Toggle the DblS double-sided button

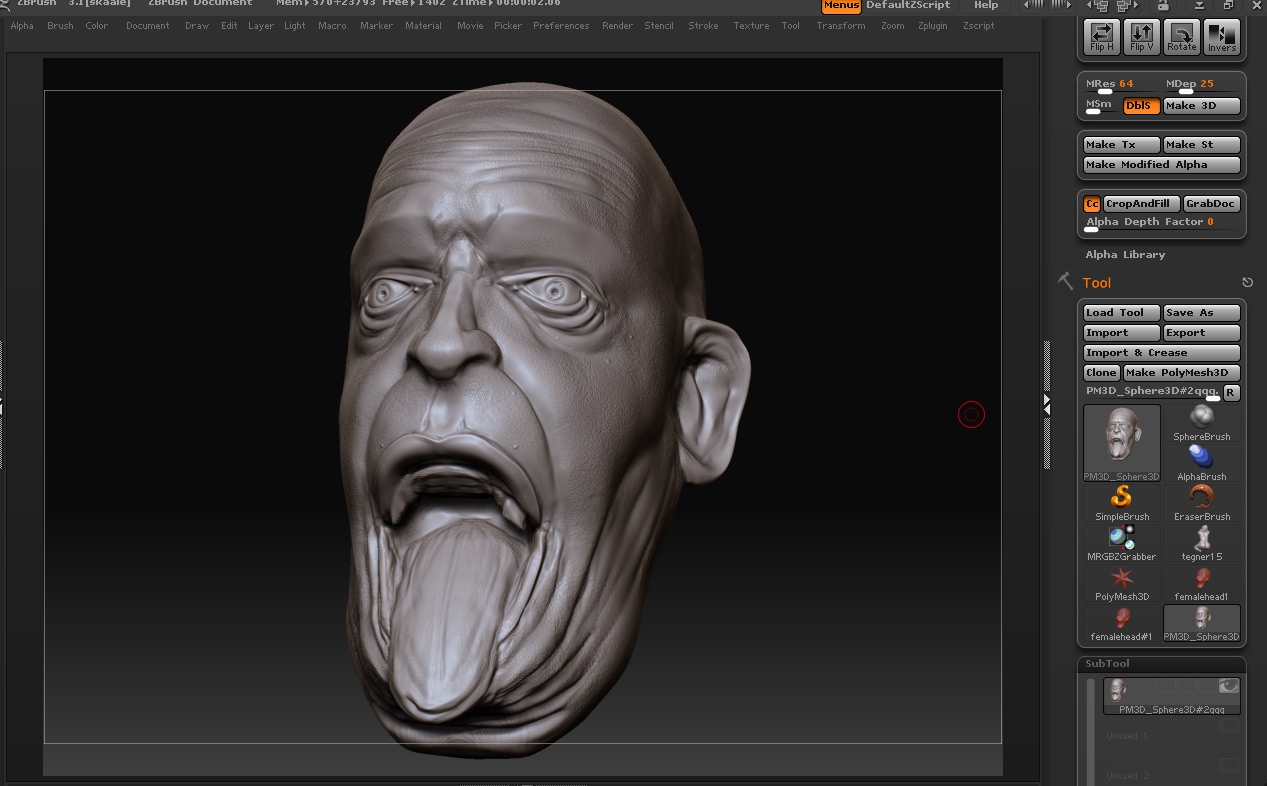coord(1142,106)
